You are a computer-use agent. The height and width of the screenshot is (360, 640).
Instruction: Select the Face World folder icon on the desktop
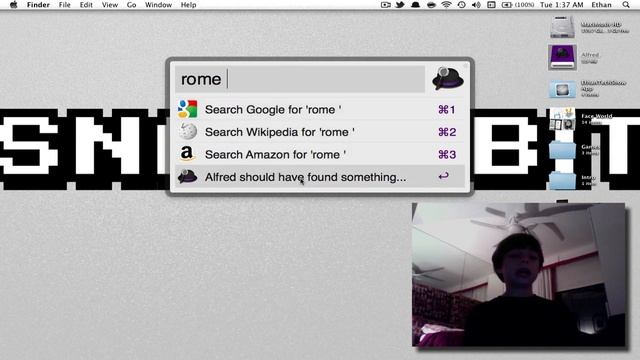click(x=562, y=119)
